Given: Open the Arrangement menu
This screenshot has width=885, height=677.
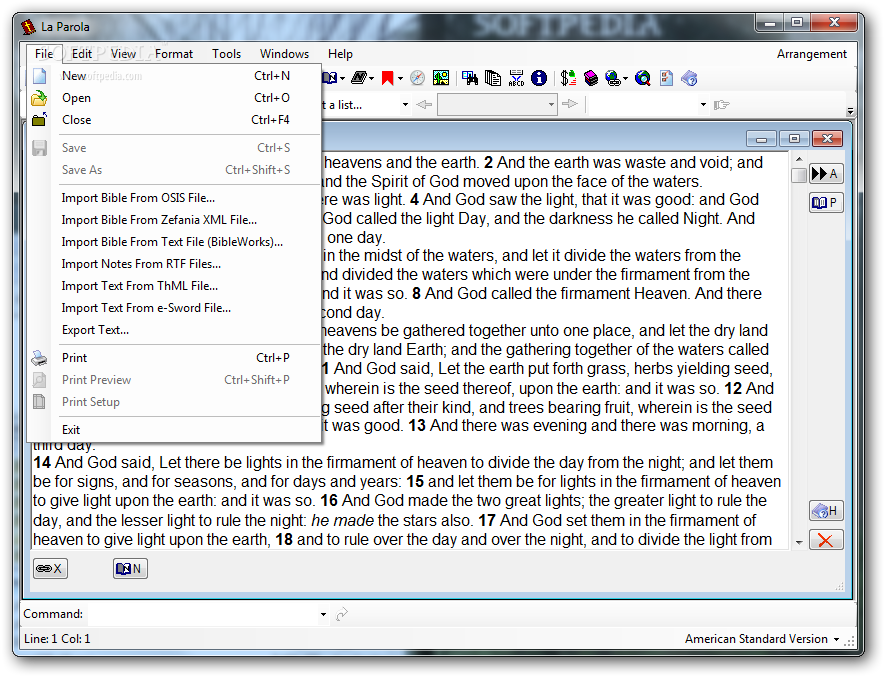Looking at the screenshot, I should (811, 54).
